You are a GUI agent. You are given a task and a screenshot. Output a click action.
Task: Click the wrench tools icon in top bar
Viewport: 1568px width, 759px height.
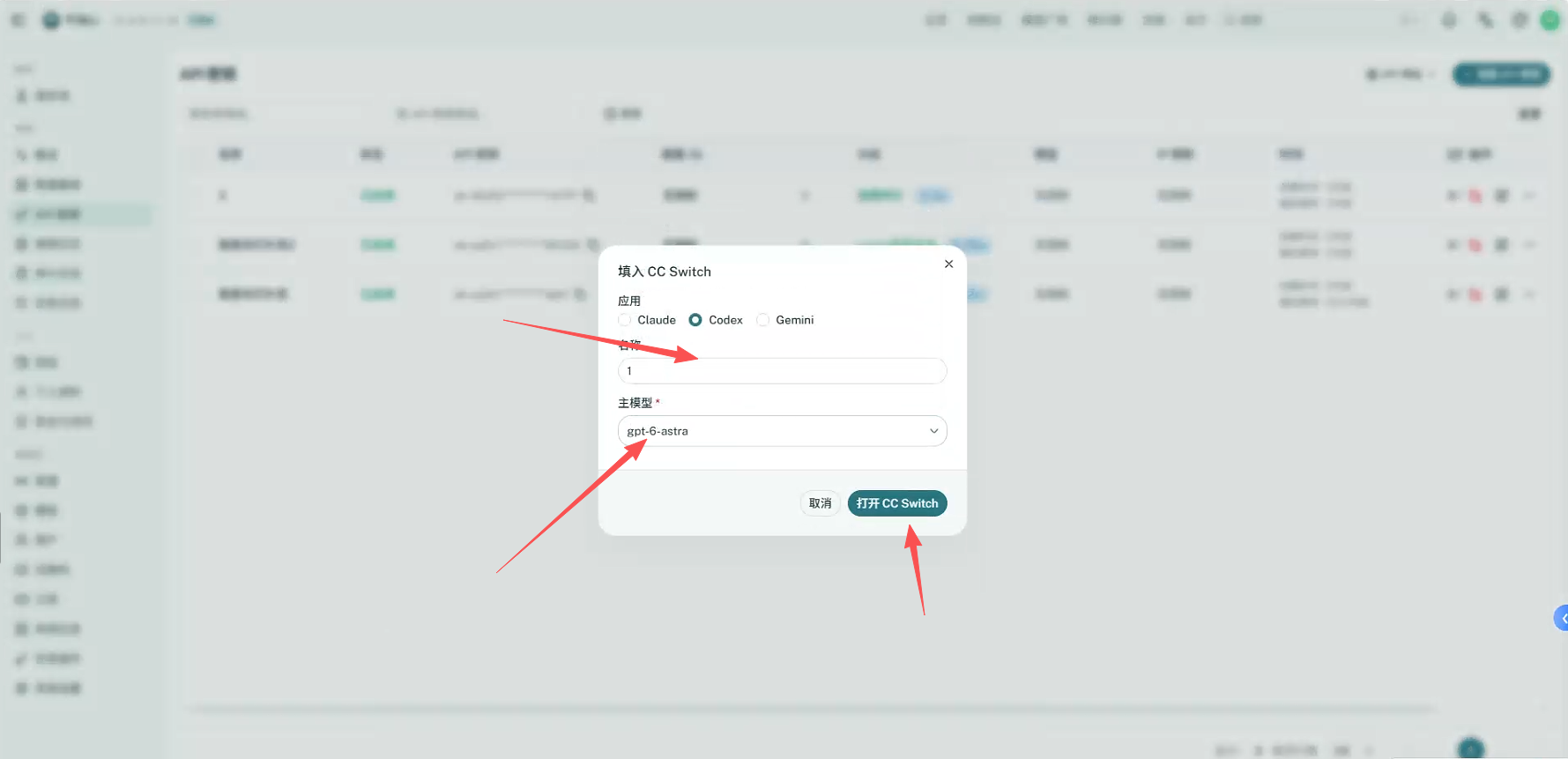point(1485,20)
